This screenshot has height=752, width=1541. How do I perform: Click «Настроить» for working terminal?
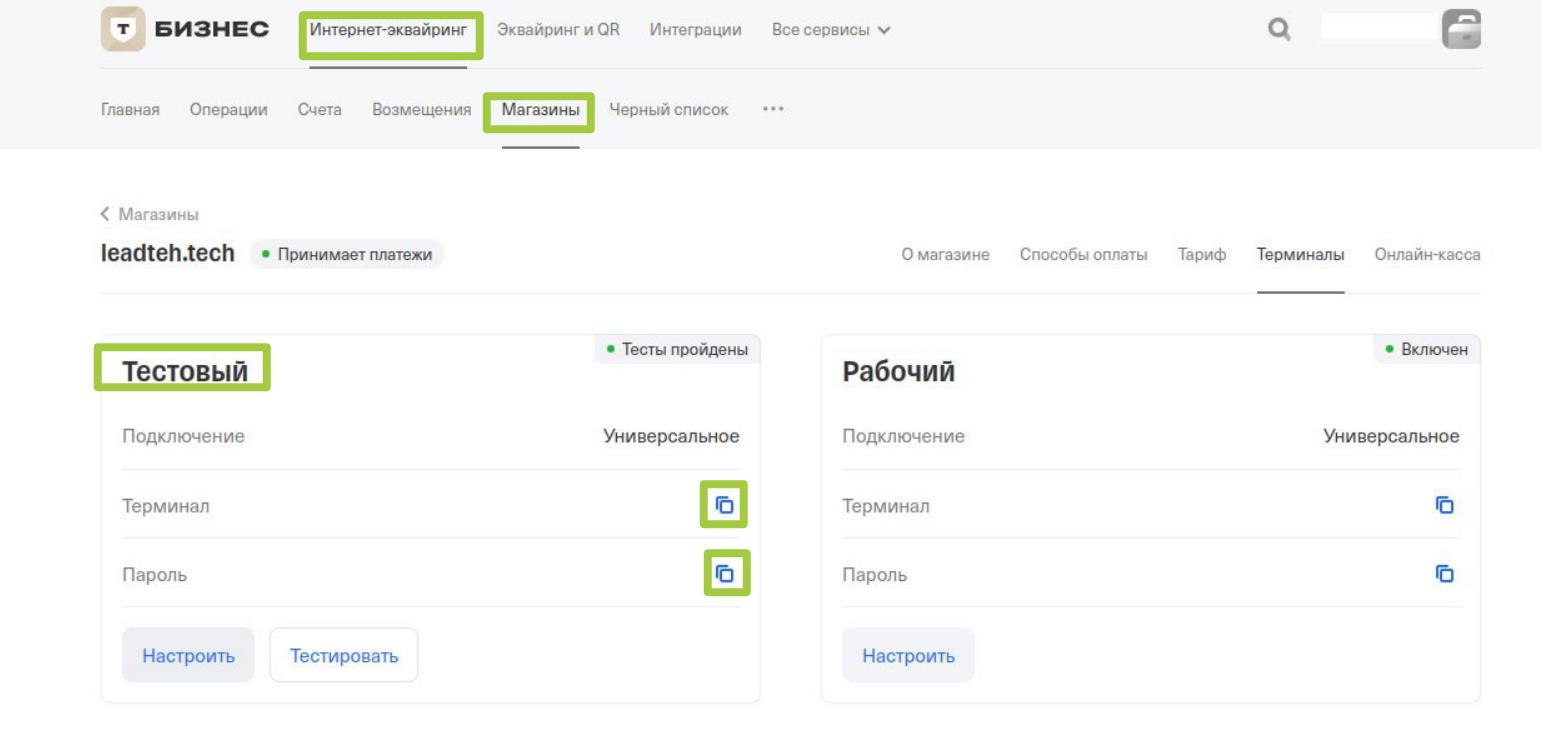click(x=908, y=656)
